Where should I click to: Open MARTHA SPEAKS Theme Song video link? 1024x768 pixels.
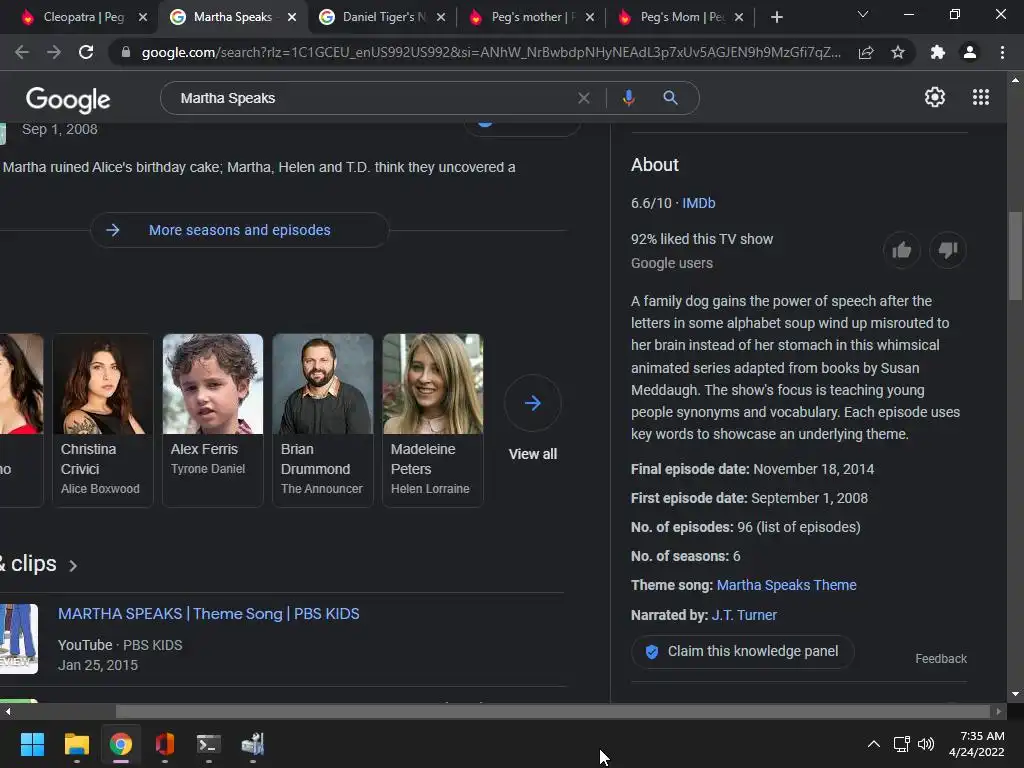[x=208, y=614]
